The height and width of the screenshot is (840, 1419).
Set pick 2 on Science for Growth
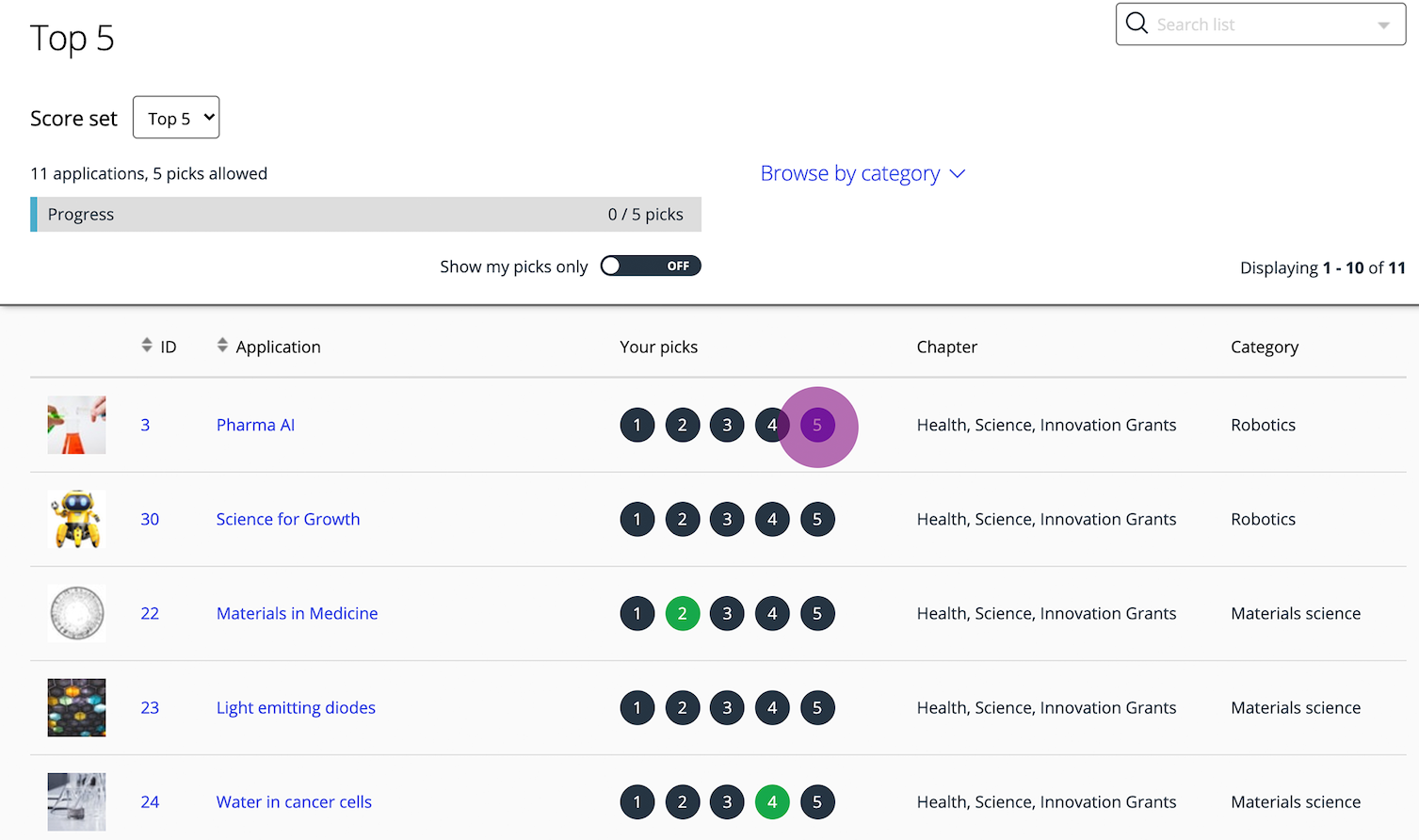[682, 519]
